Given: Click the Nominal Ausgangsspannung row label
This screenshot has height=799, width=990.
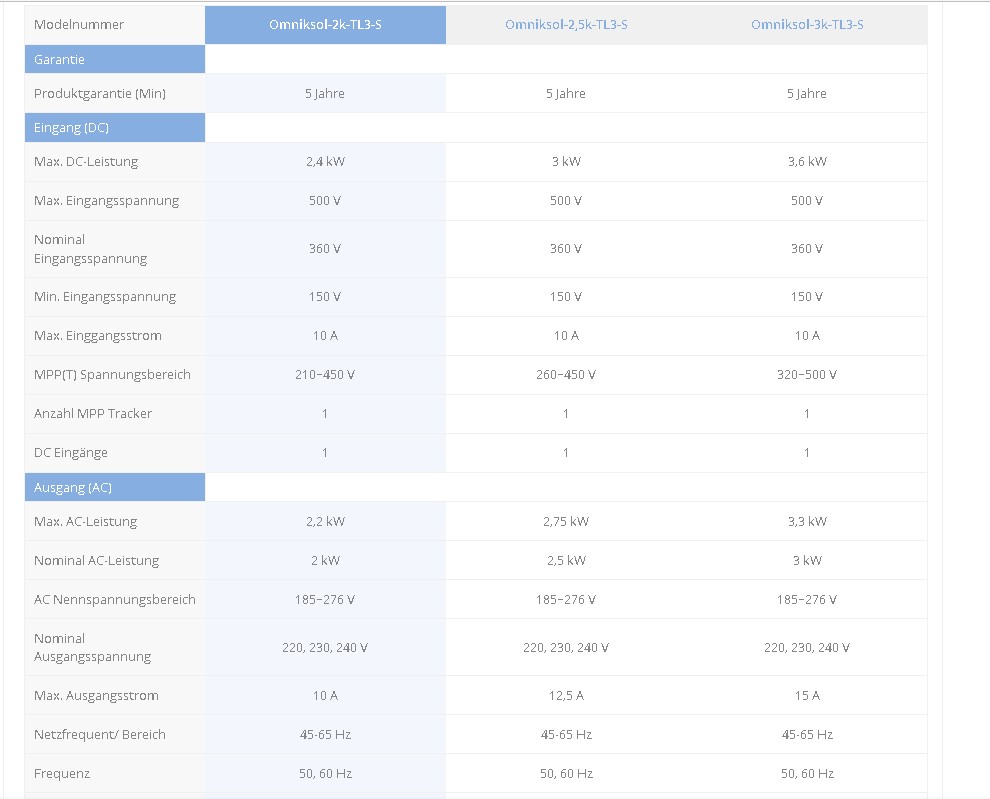Looking at the screenshot, I should 92,647.
